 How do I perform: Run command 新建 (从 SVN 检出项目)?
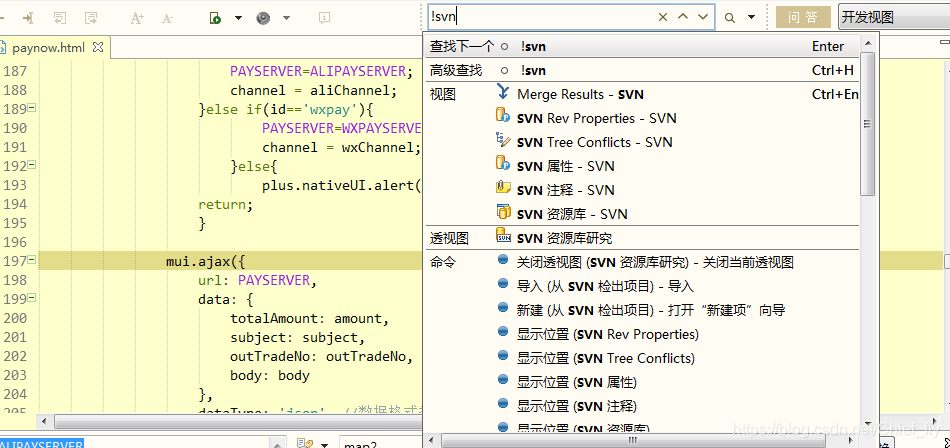(x=651, y=310)
